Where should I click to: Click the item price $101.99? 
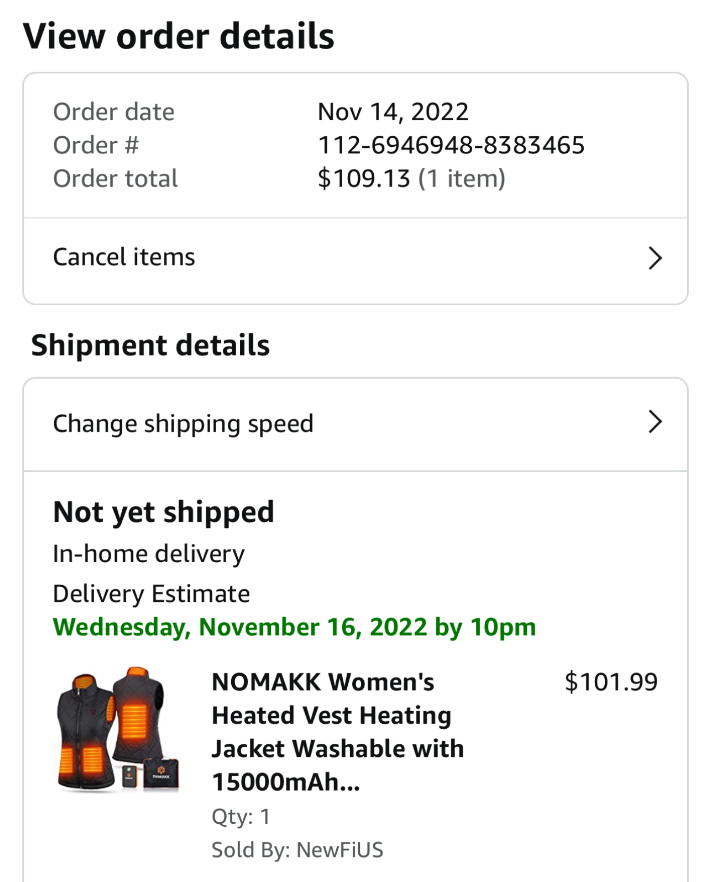[x=611, y=682]
